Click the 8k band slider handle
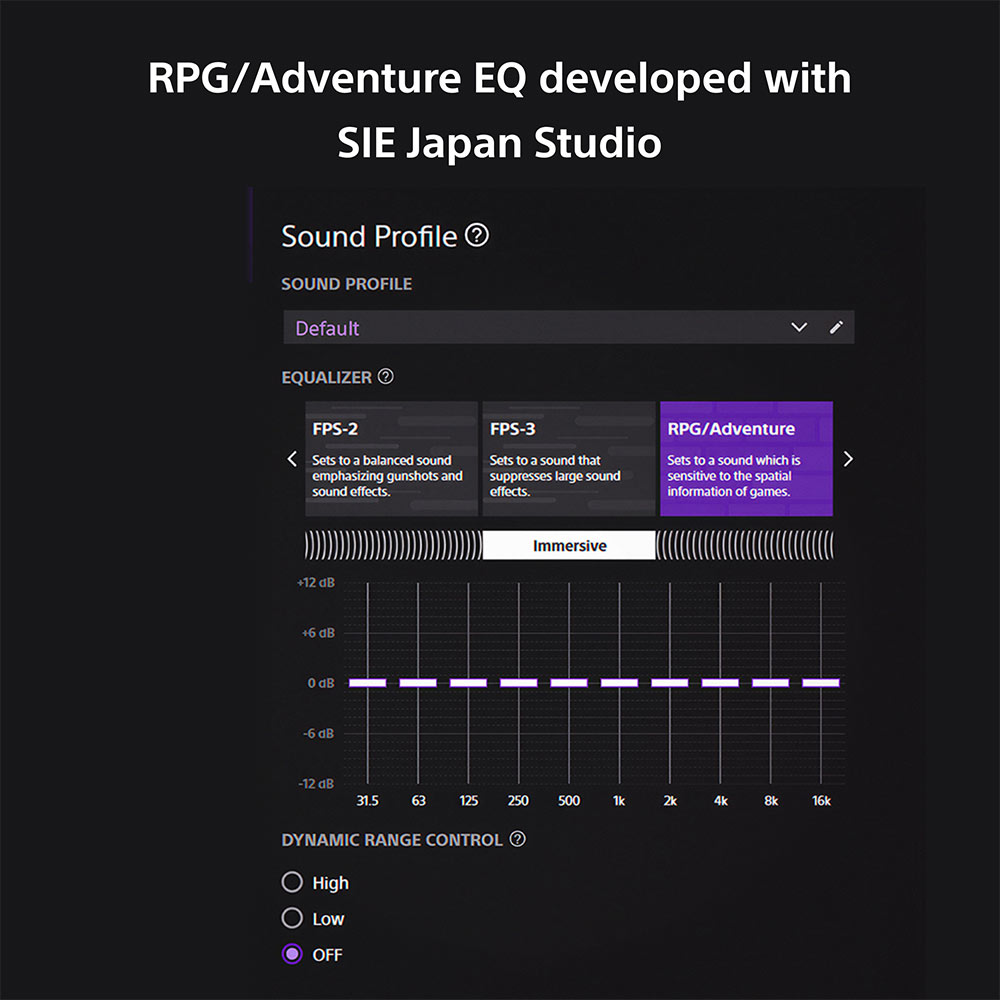 (770, 682)
